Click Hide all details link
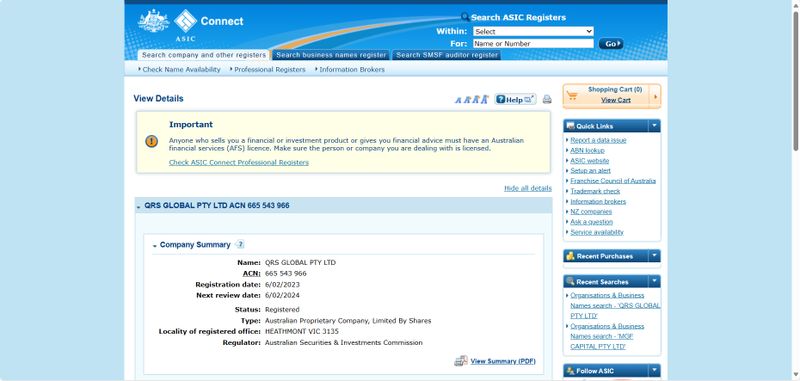This screenshot has width=800, height=381. pos(528,188)
